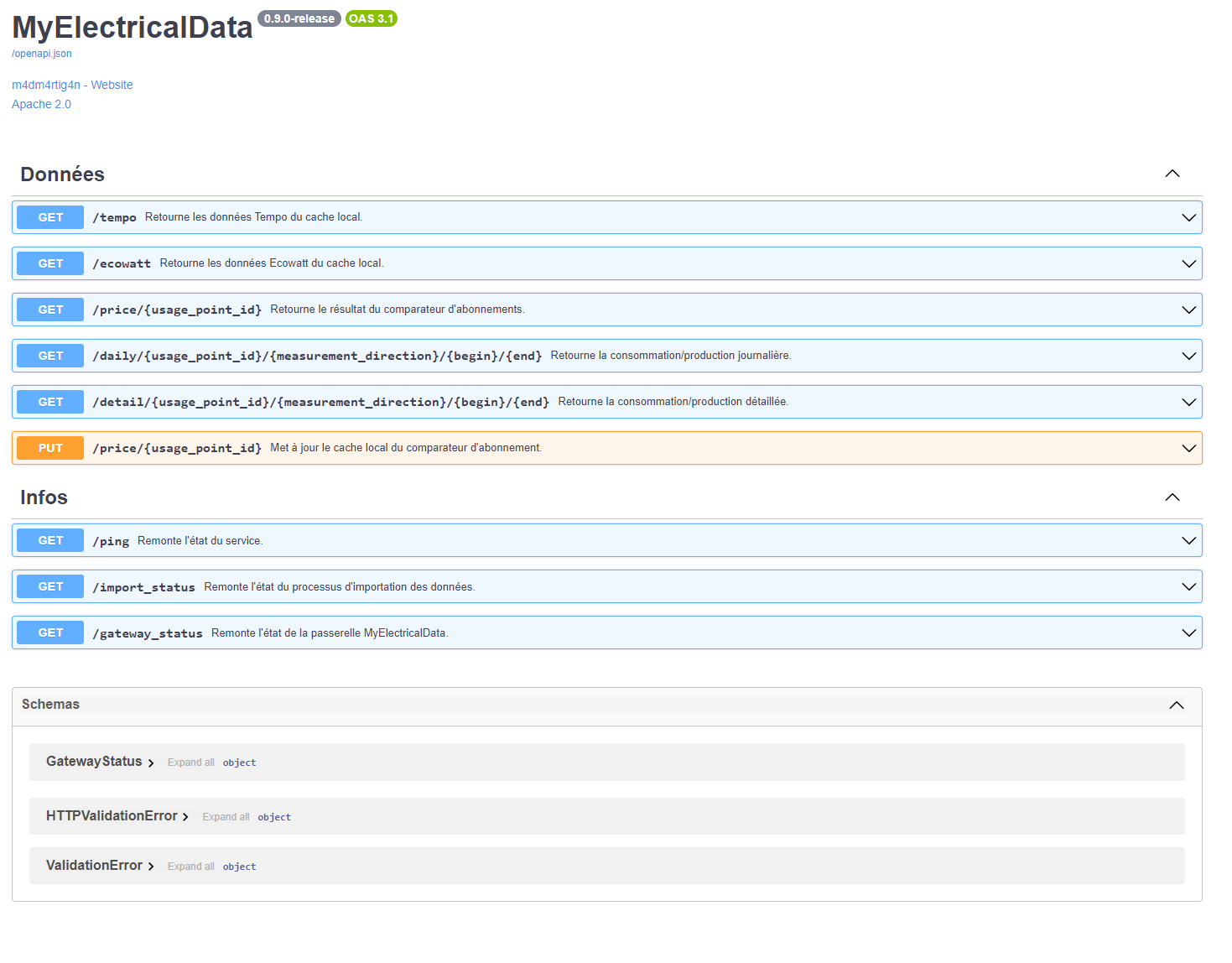Click the PUT method badge
The image size is (1232, 963).
(50, 448)
